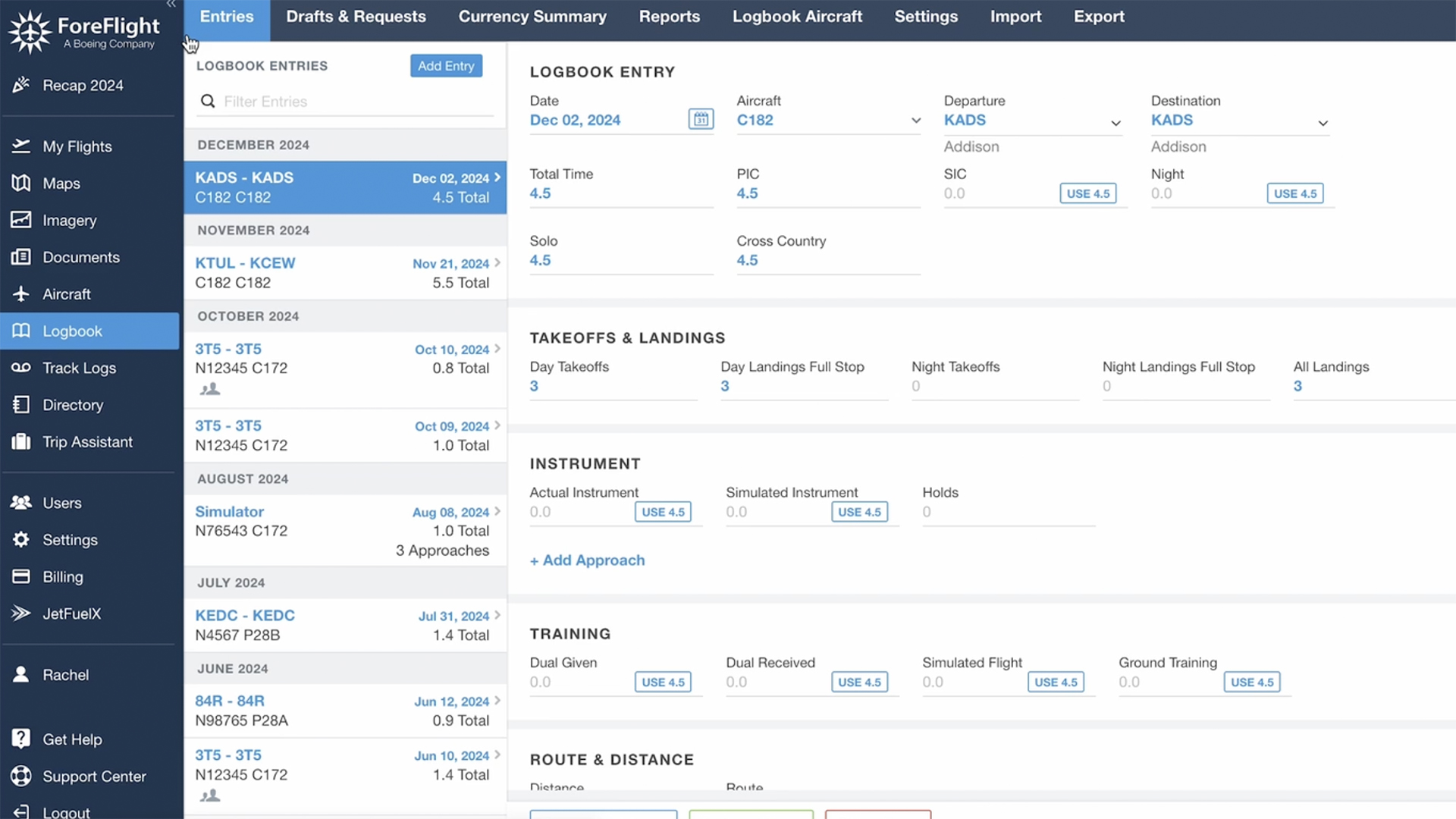Click the Add Entry button
This screenshot has width=1456, height=819.
[446, 66]
